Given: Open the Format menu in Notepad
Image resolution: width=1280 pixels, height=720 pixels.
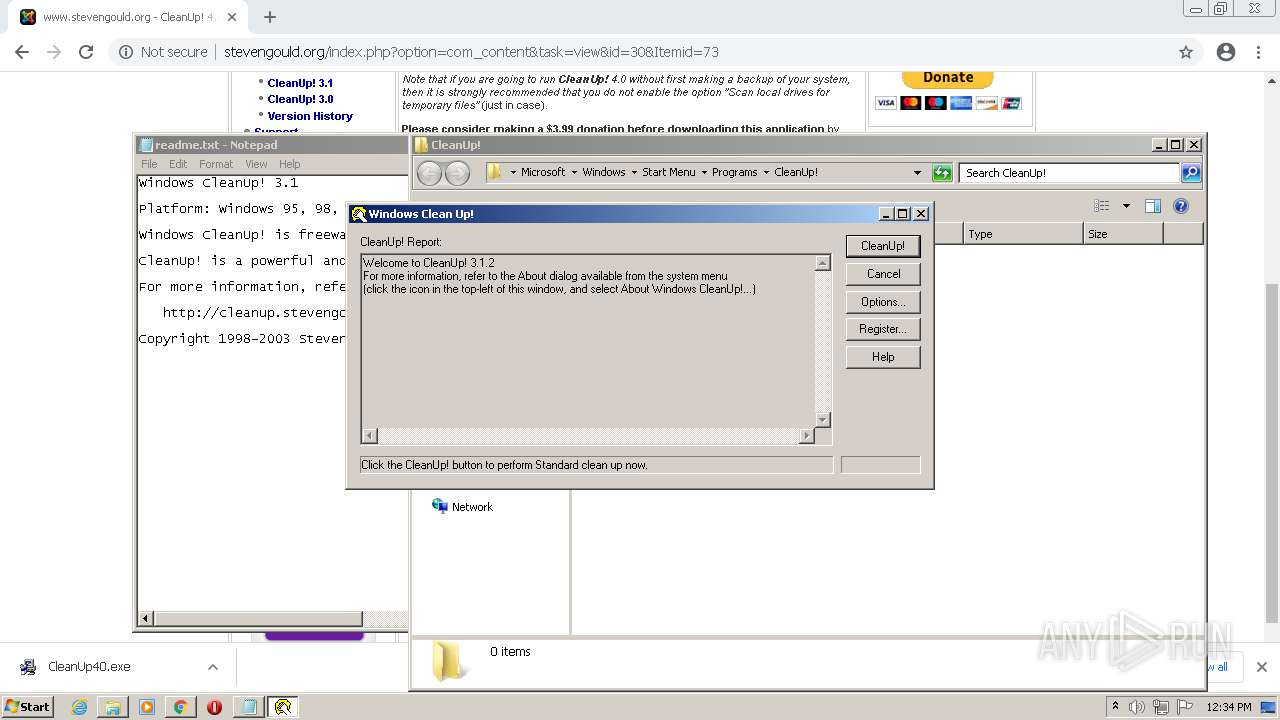Looking at the screenshot, I should pos(216,164).
